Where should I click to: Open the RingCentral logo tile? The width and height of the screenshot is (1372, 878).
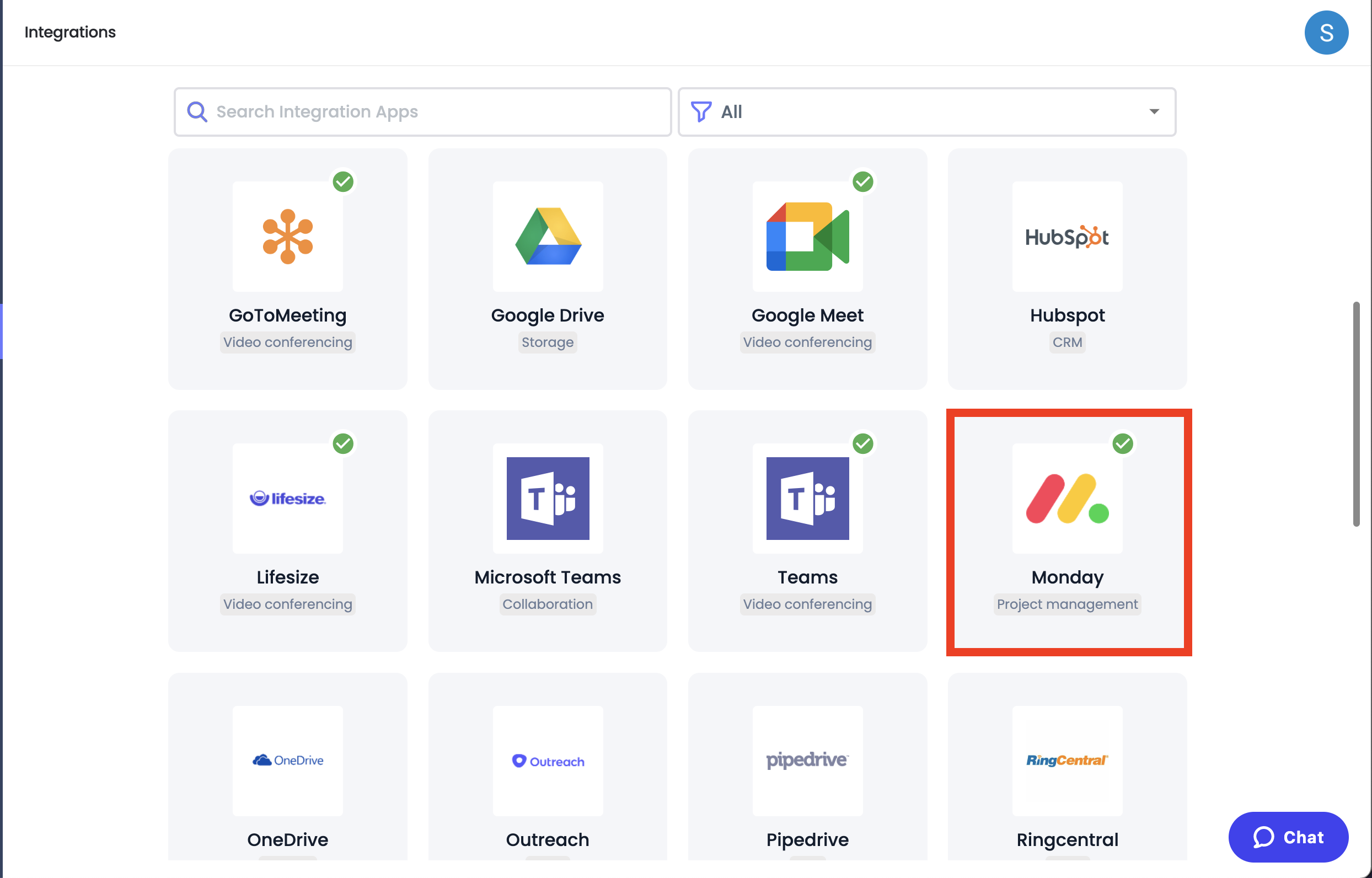(1067, 761)
